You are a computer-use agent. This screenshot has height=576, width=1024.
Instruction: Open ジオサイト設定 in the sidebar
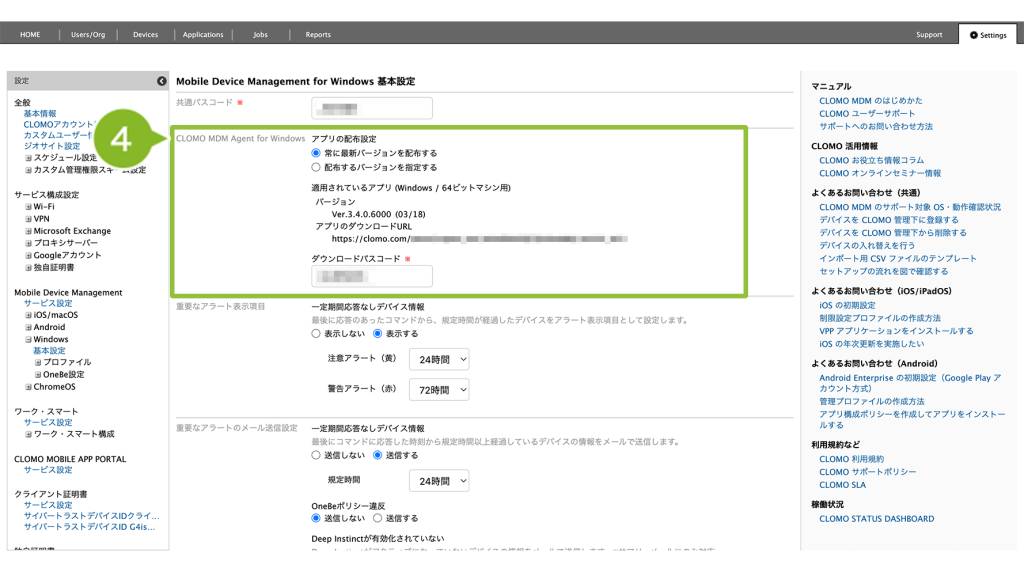click(52, 146)
